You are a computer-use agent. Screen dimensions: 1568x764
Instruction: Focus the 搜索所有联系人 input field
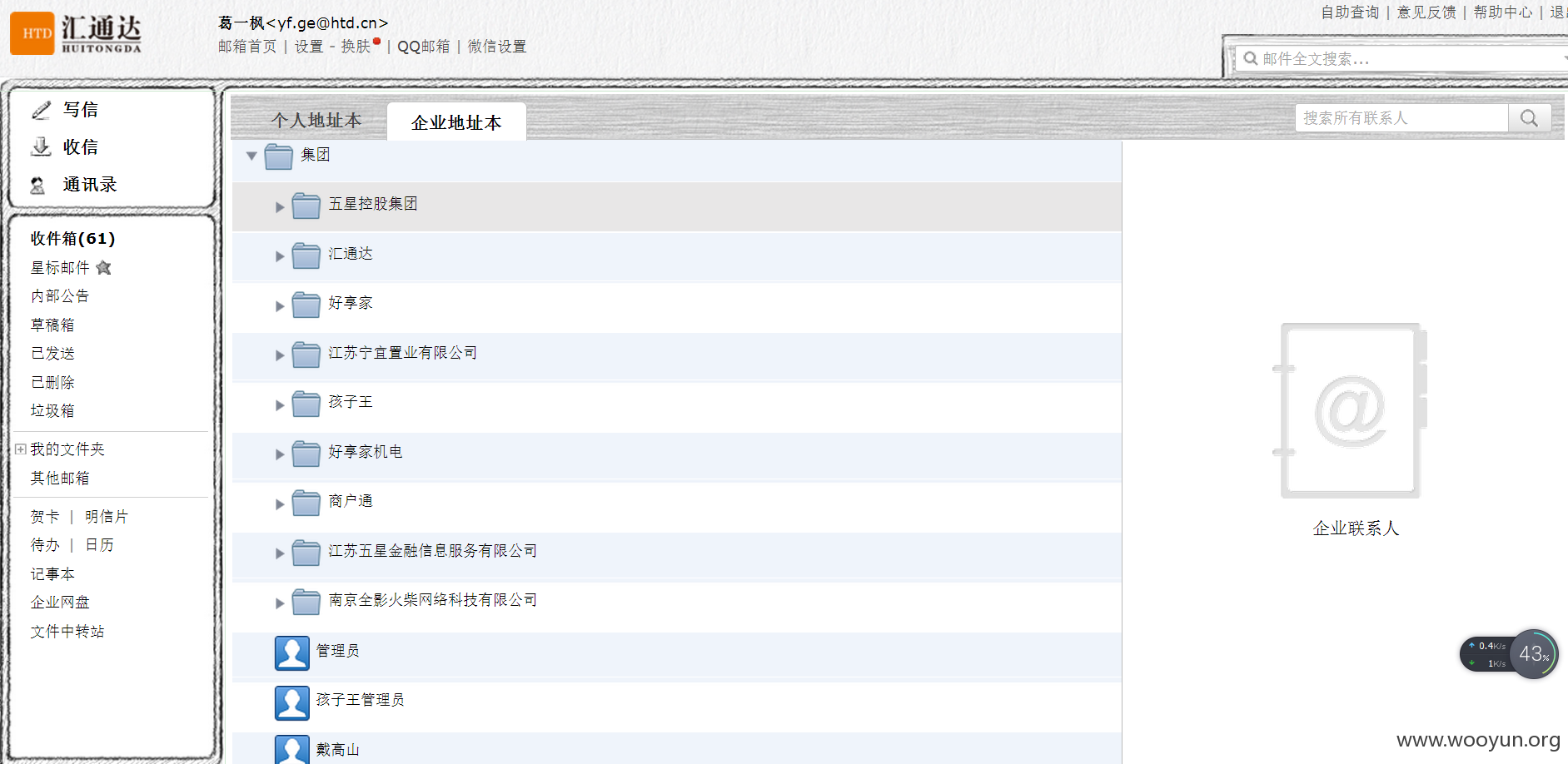click(x=1402, y=118)
